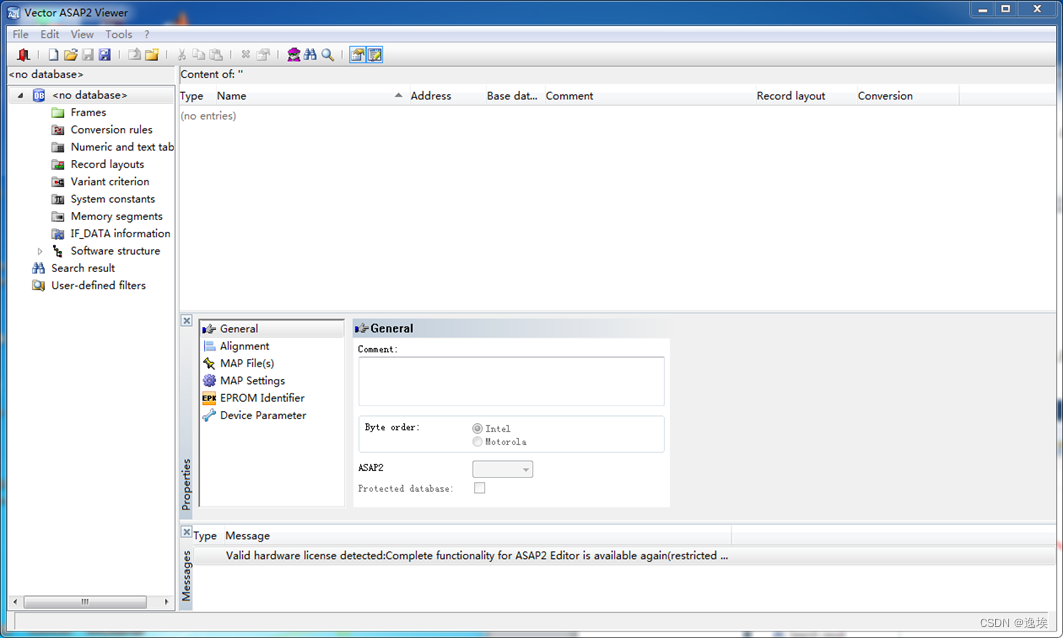
Task: Click the Copy toolbar icon
Action: pos(199,55)
